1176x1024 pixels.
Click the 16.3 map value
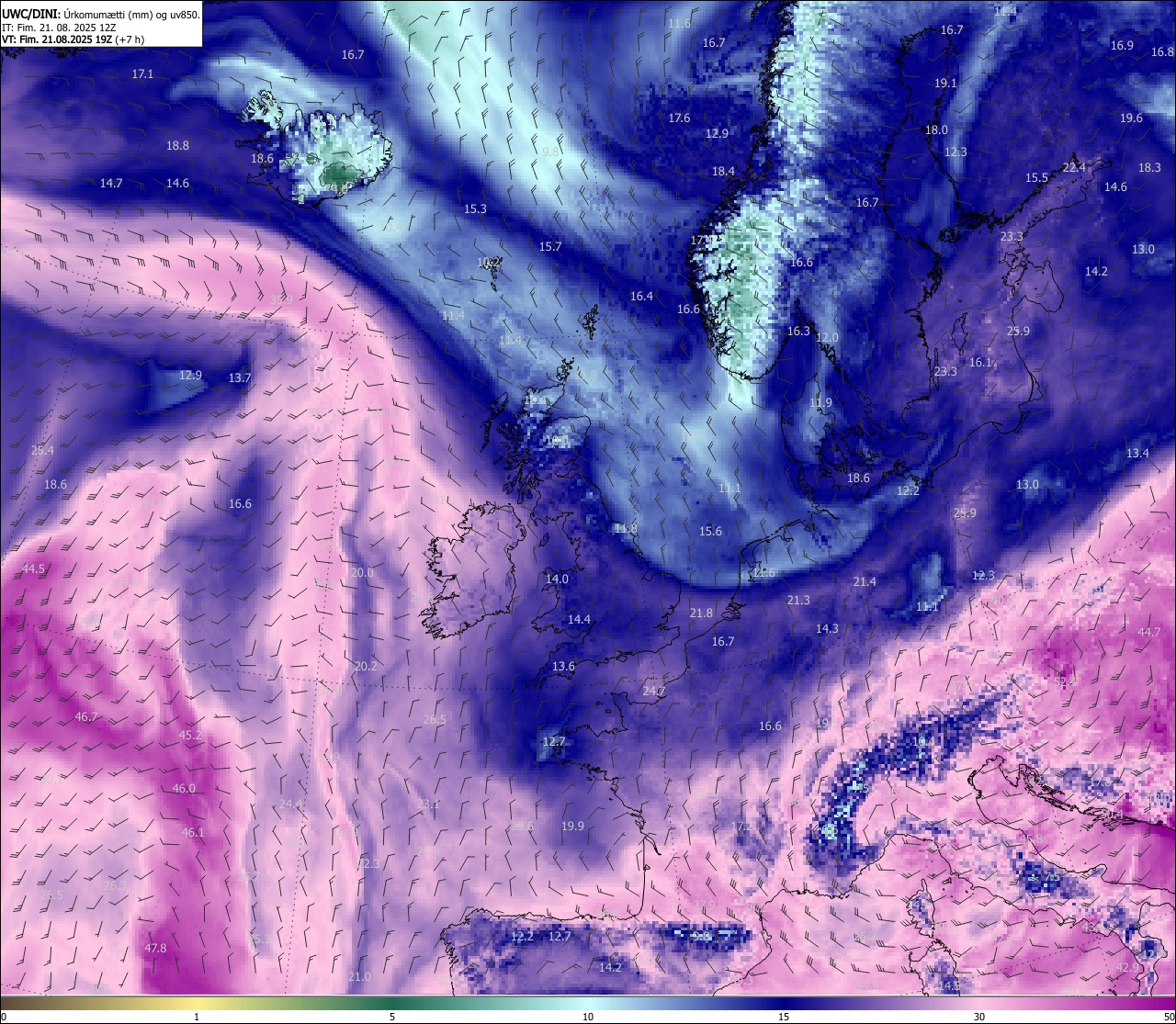(798, 331)
